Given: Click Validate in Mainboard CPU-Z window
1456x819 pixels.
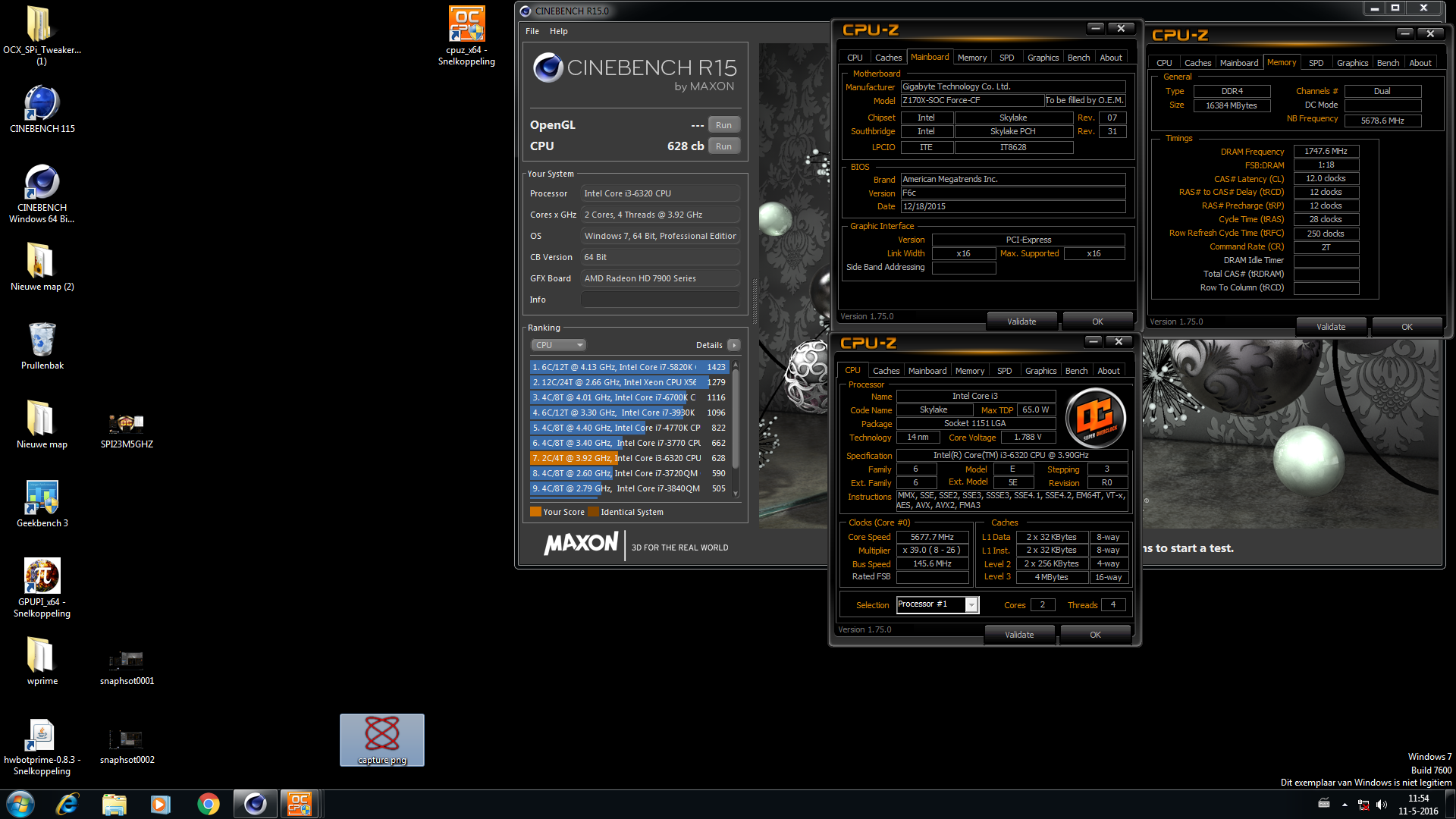Looking at the screenshot, I should [x=1021, y=322].
